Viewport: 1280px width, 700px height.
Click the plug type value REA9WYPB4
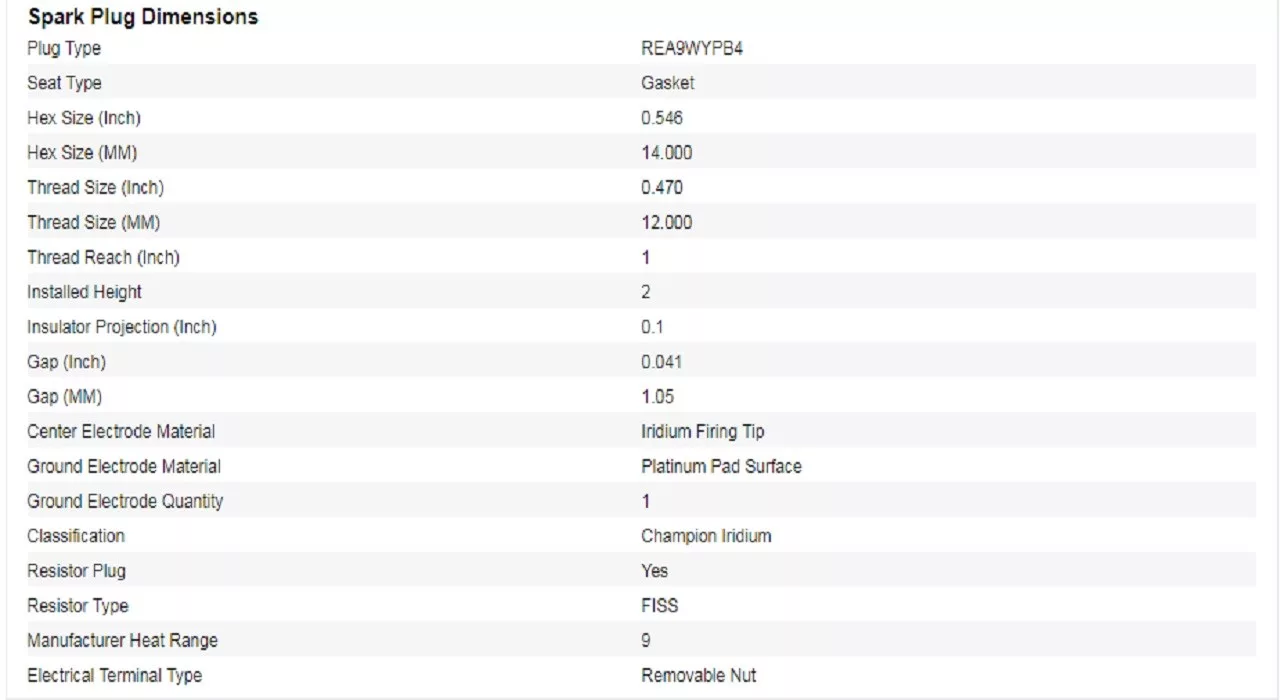point(692,48)
